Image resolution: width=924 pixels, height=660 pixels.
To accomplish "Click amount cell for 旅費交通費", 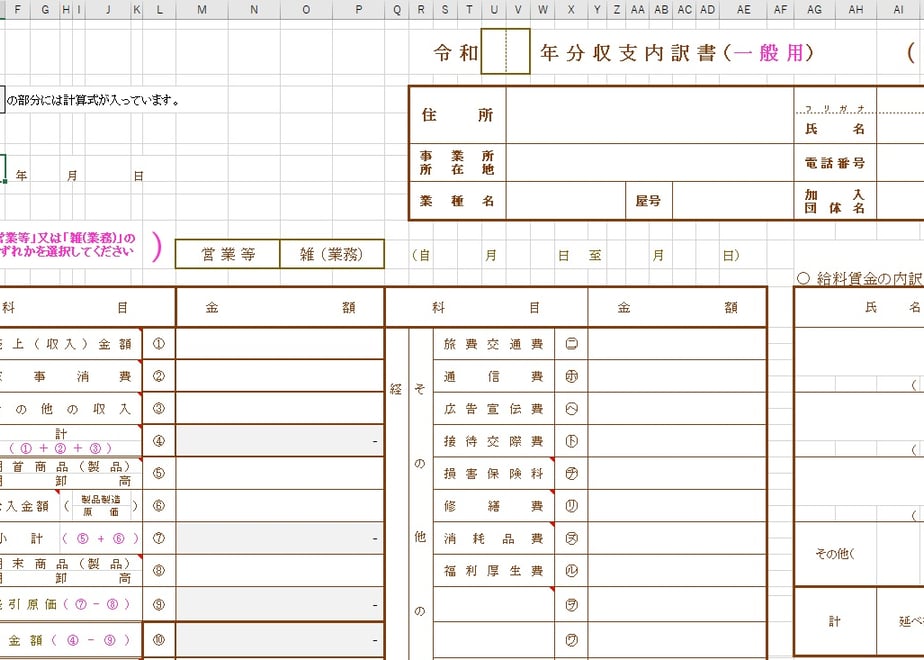I will point(677,344).
